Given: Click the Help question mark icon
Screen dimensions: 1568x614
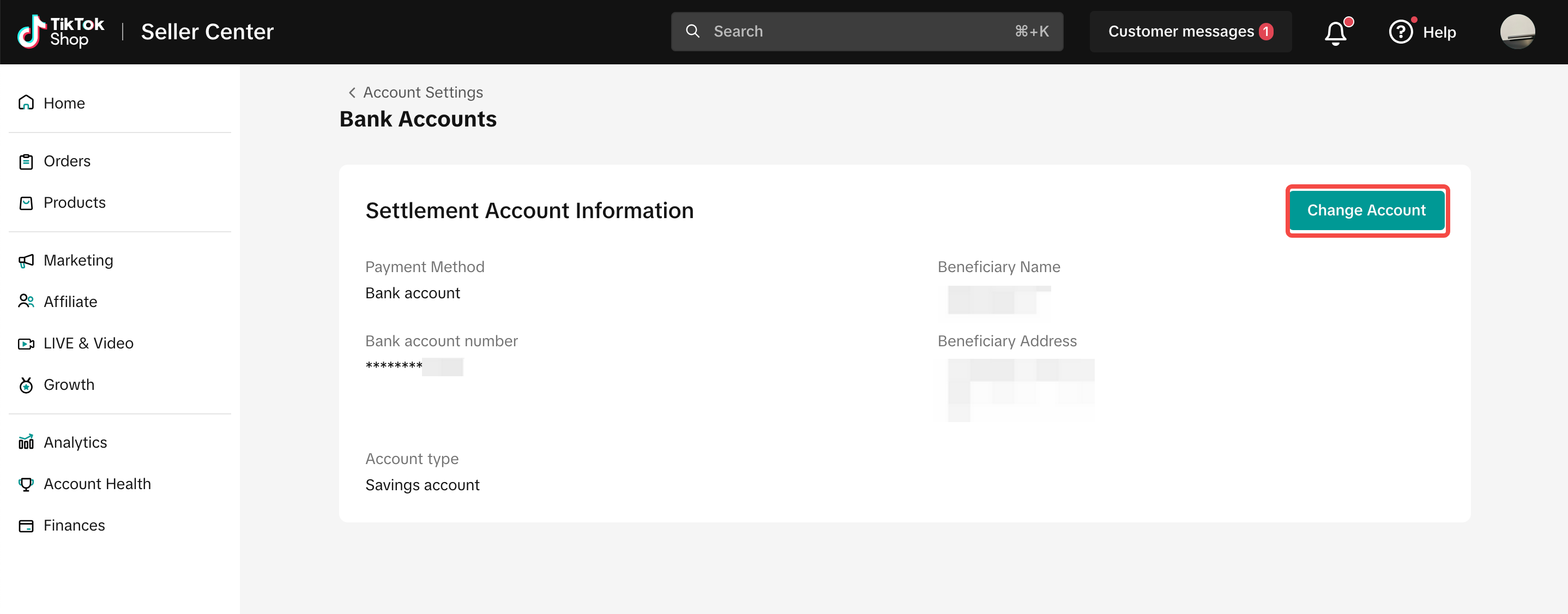Looking at the screenshot, I should (x=1401, y=32).
